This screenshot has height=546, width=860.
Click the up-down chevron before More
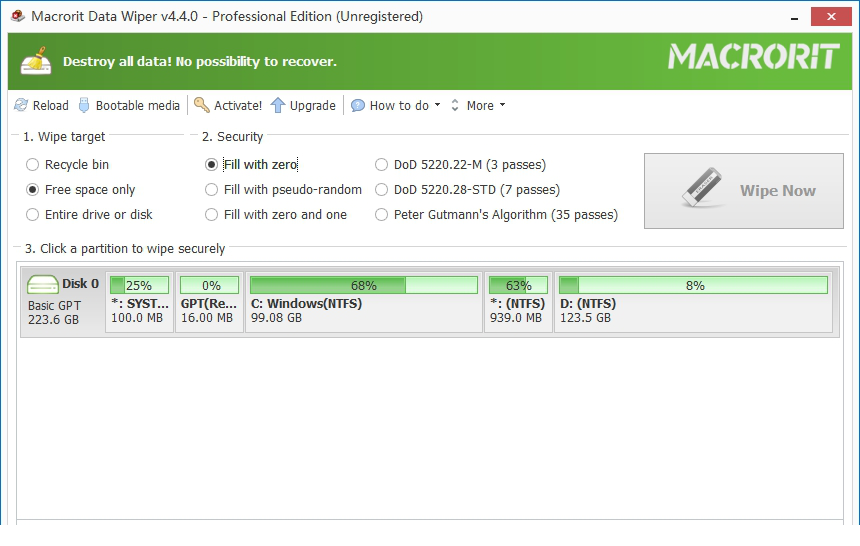click(455, 105)
